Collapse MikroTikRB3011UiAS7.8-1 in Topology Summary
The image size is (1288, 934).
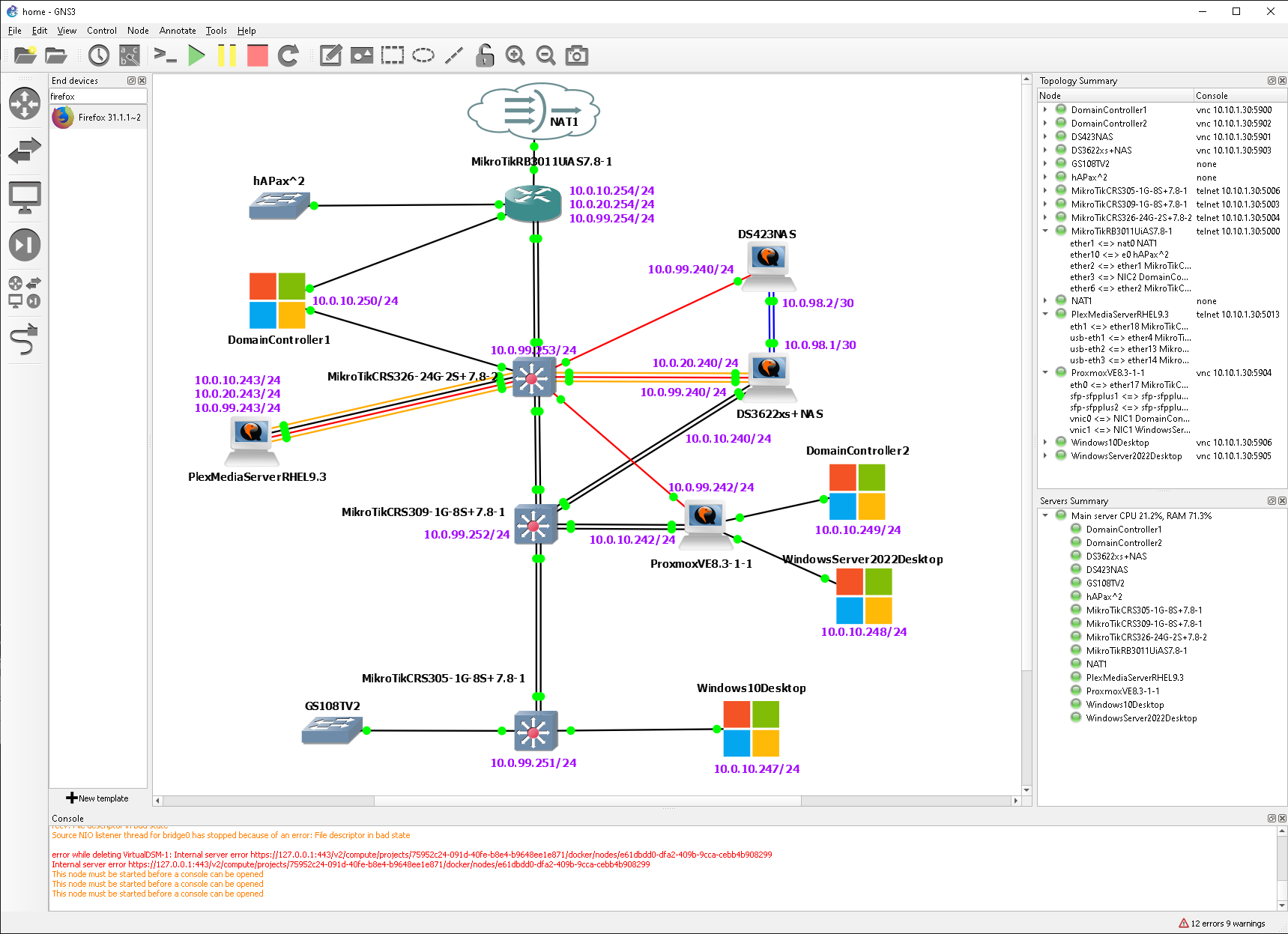pos(1045,231)
